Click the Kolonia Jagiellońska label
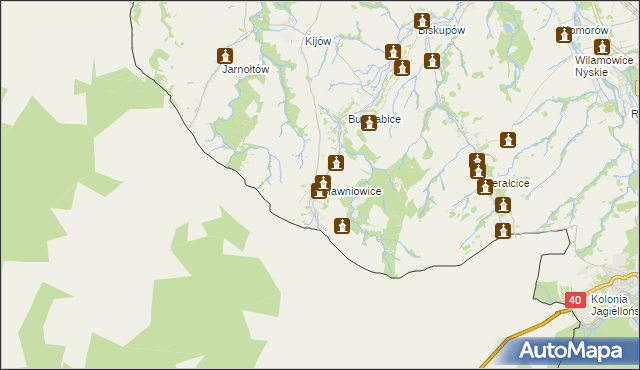Viewport: 640px width, 370px height. (614, 305)
